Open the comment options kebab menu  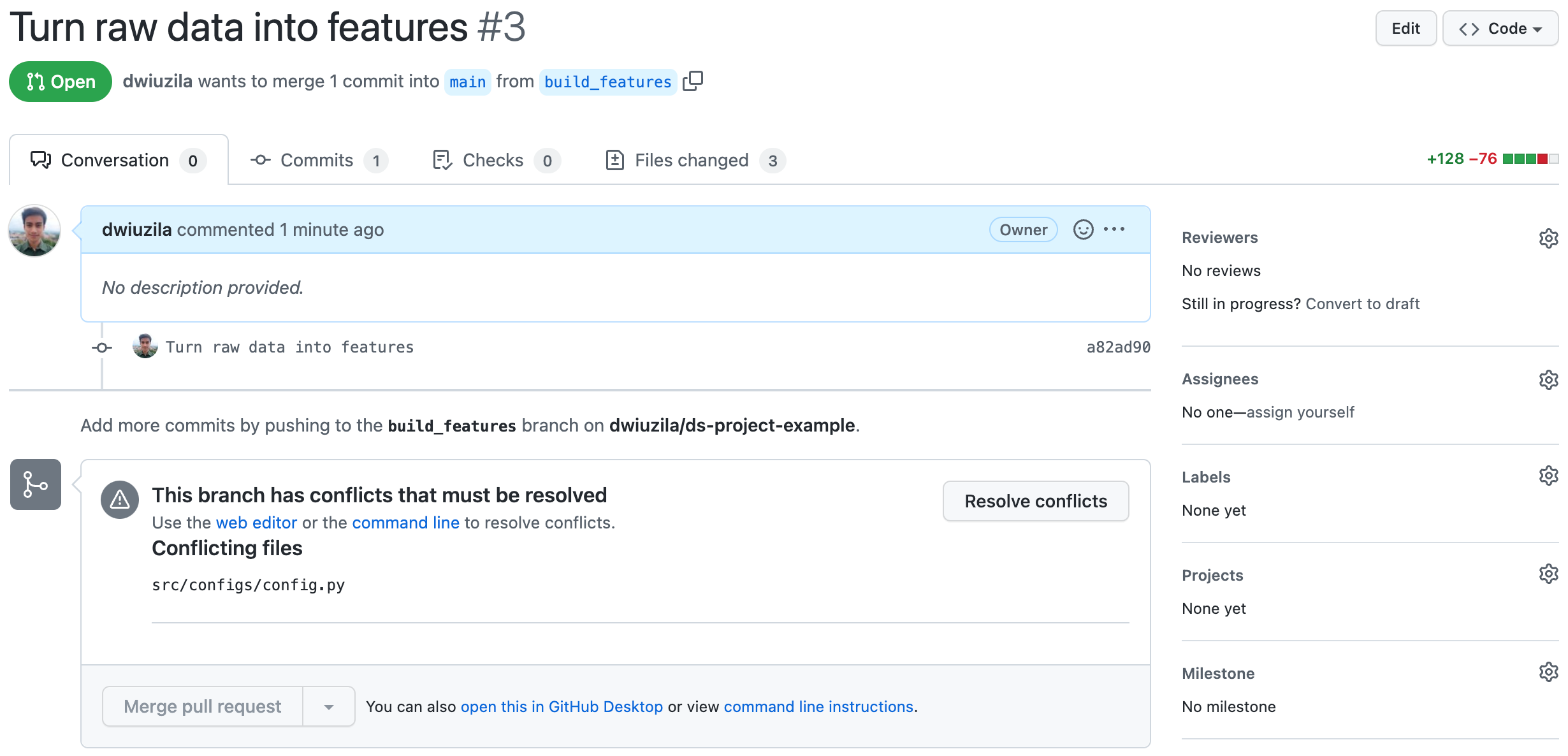(x=1114, y=229)
